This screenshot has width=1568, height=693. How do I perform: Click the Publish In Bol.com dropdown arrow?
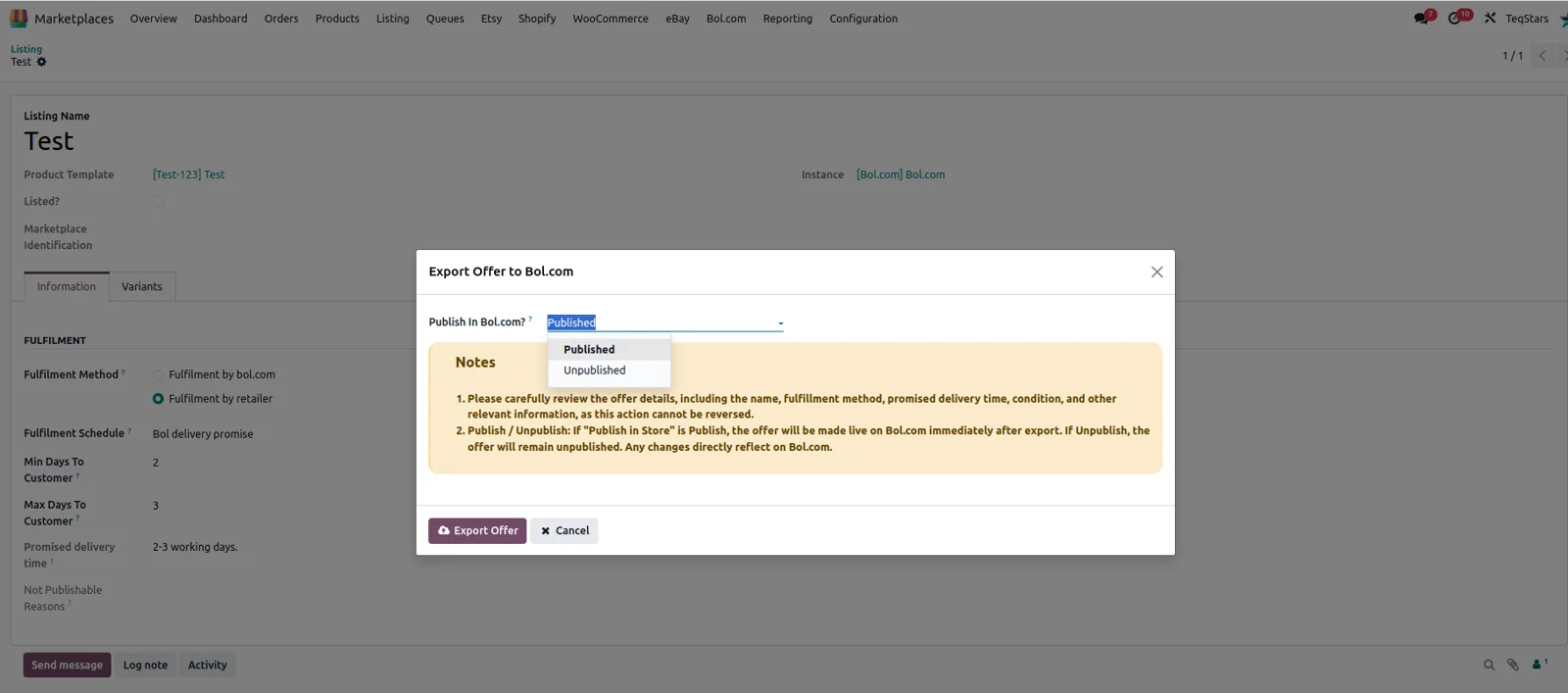[780, 323]
